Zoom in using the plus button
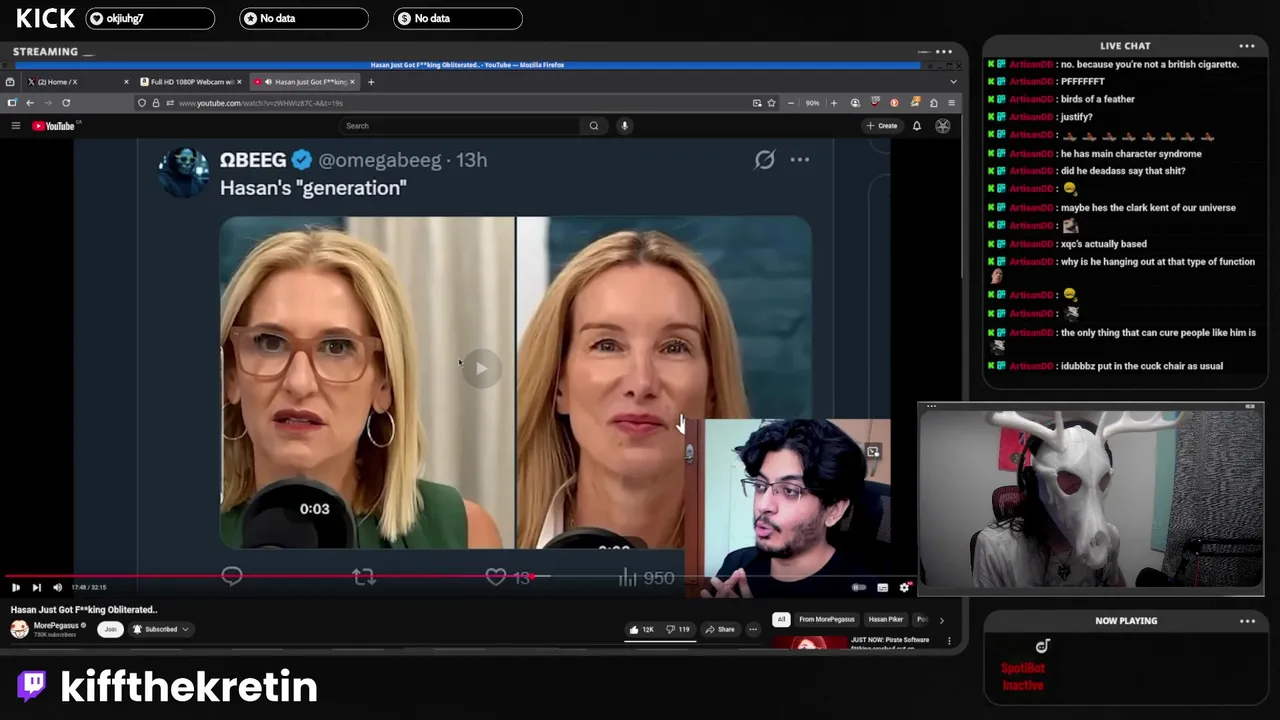Screen dimensions: 1280x720 coord(834,103)
